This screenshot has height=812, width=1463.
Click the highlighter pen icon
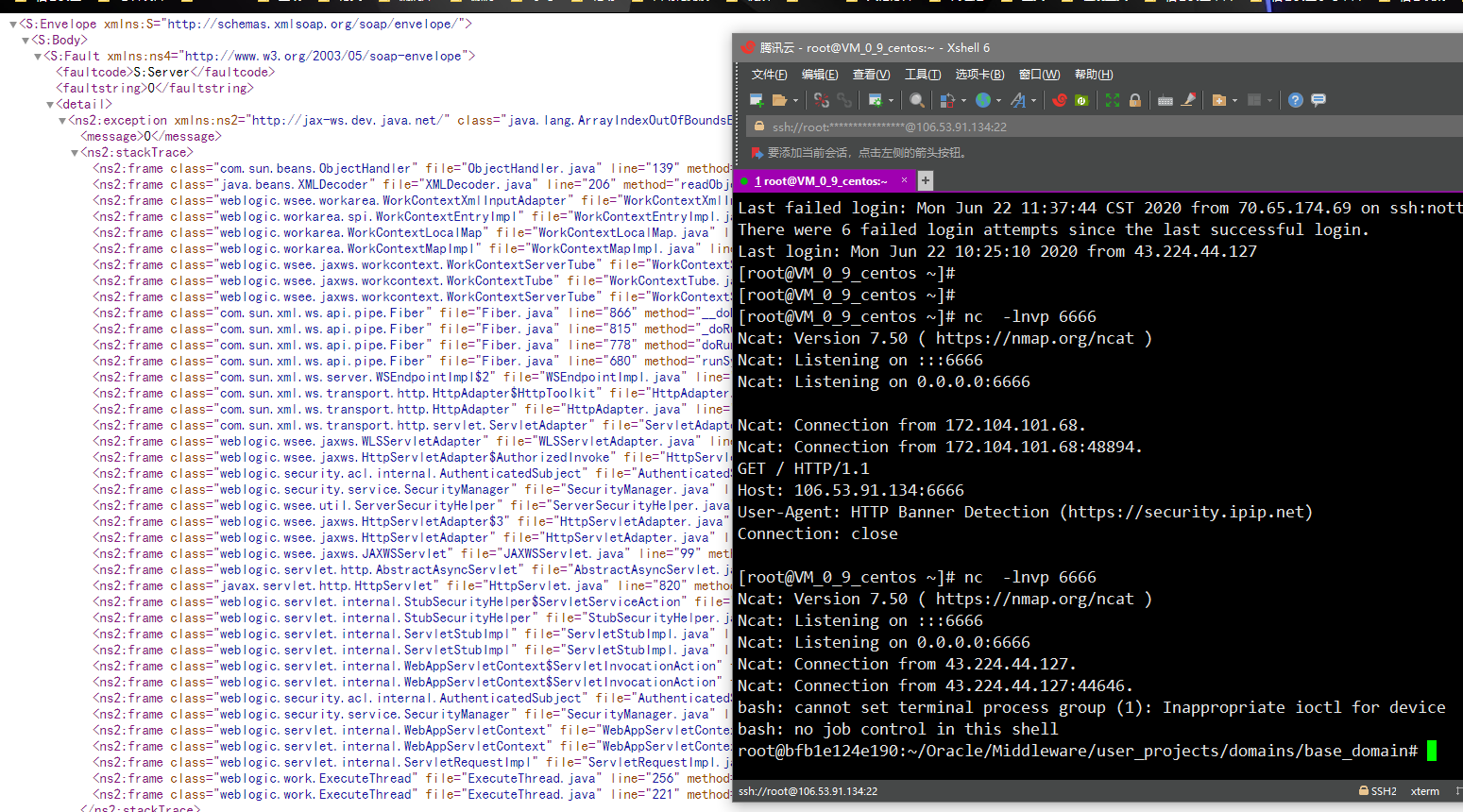point(1189,100)
